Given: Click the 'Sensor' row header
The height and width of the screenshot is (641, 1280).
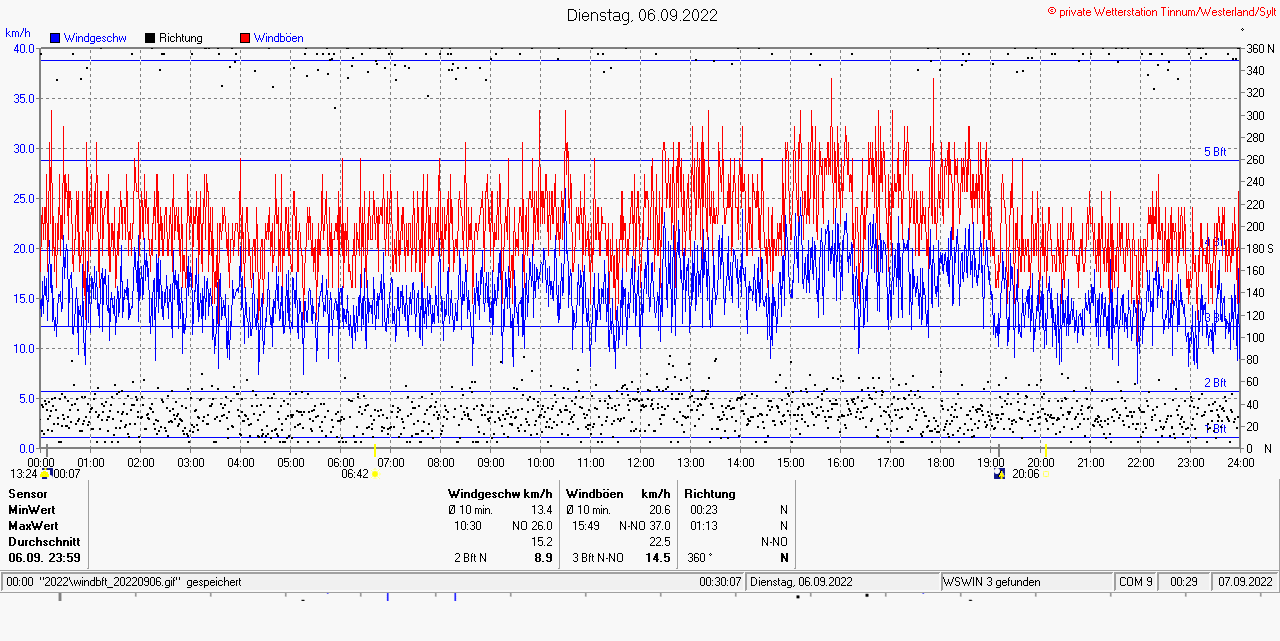Looking at the screenshot, I should (28, 494).
